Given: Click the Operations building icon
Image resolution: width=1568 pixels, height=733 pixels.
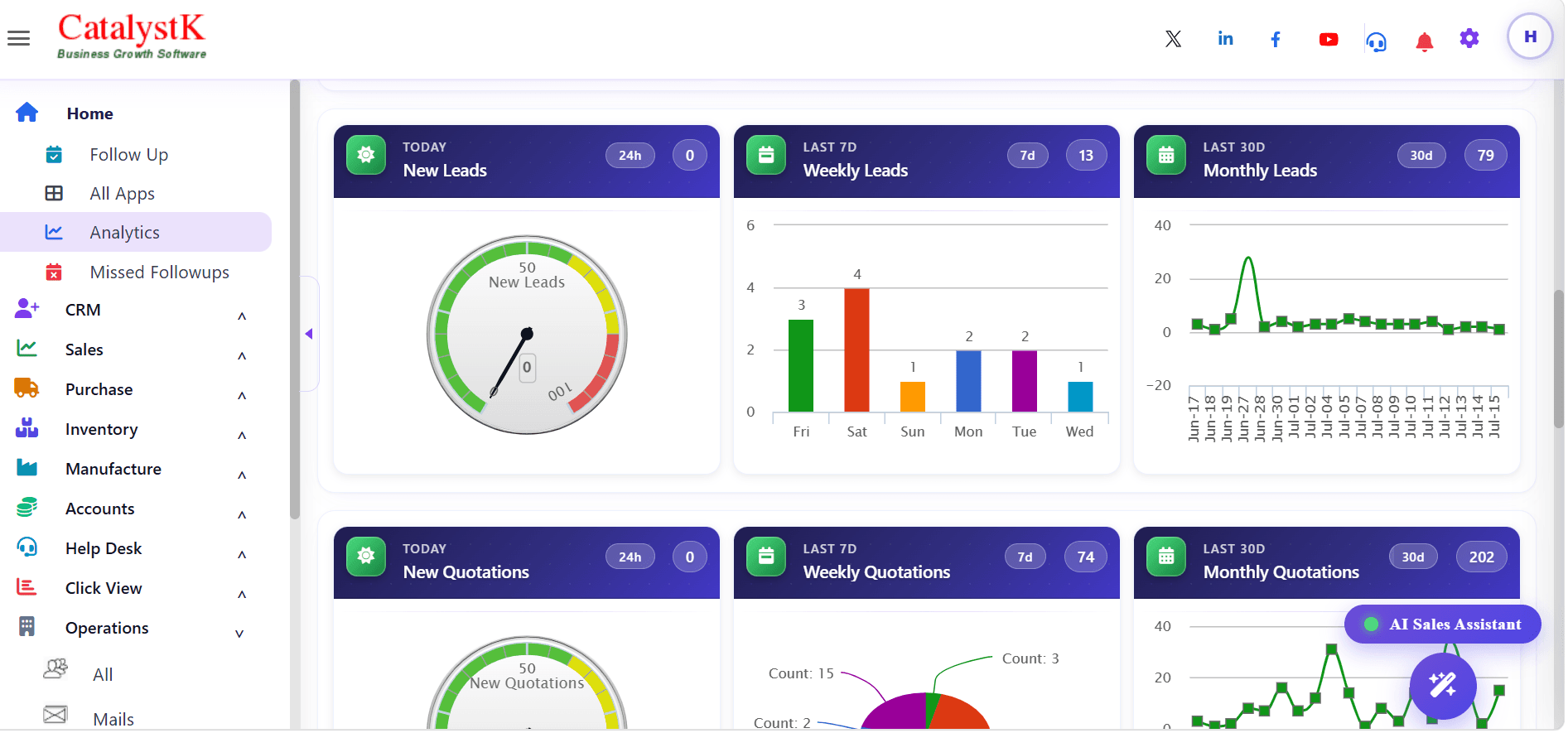Looking at the screenshot, I should (27, 627).
